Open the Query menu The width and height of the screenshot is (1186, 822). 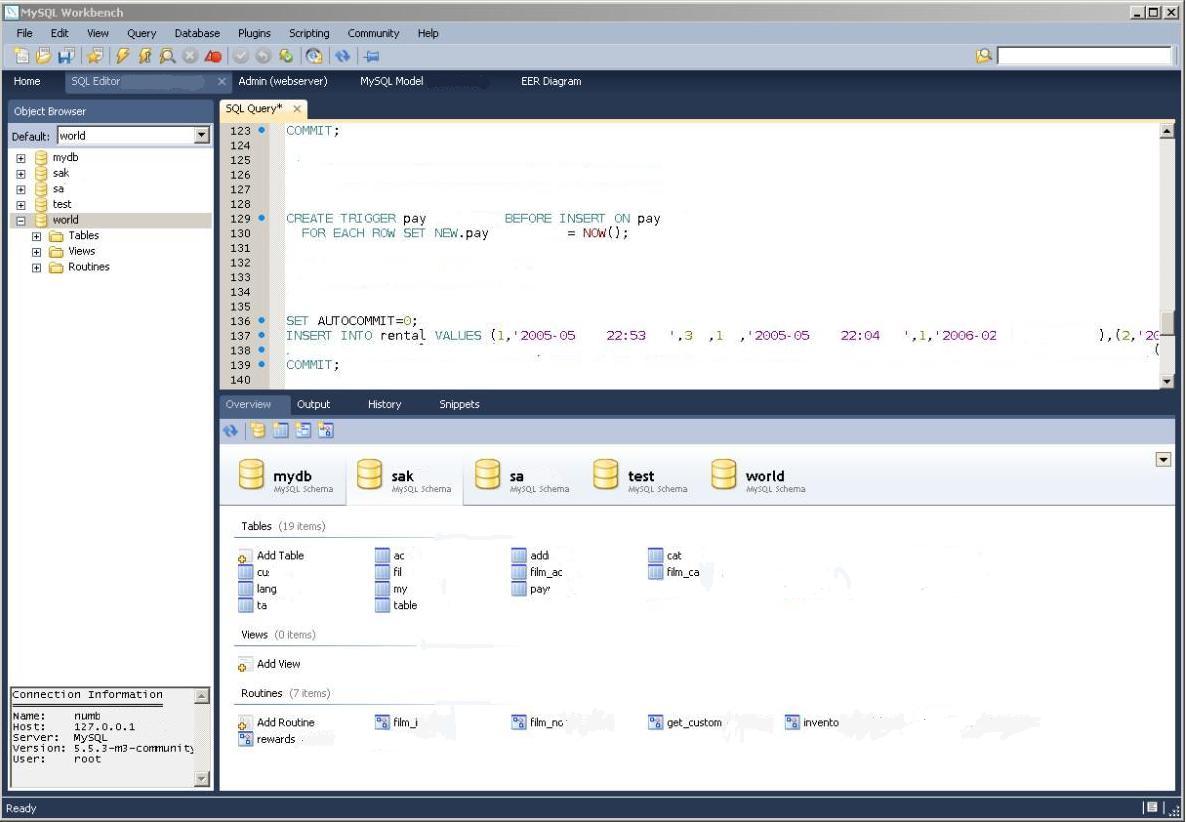pos(141,33)
